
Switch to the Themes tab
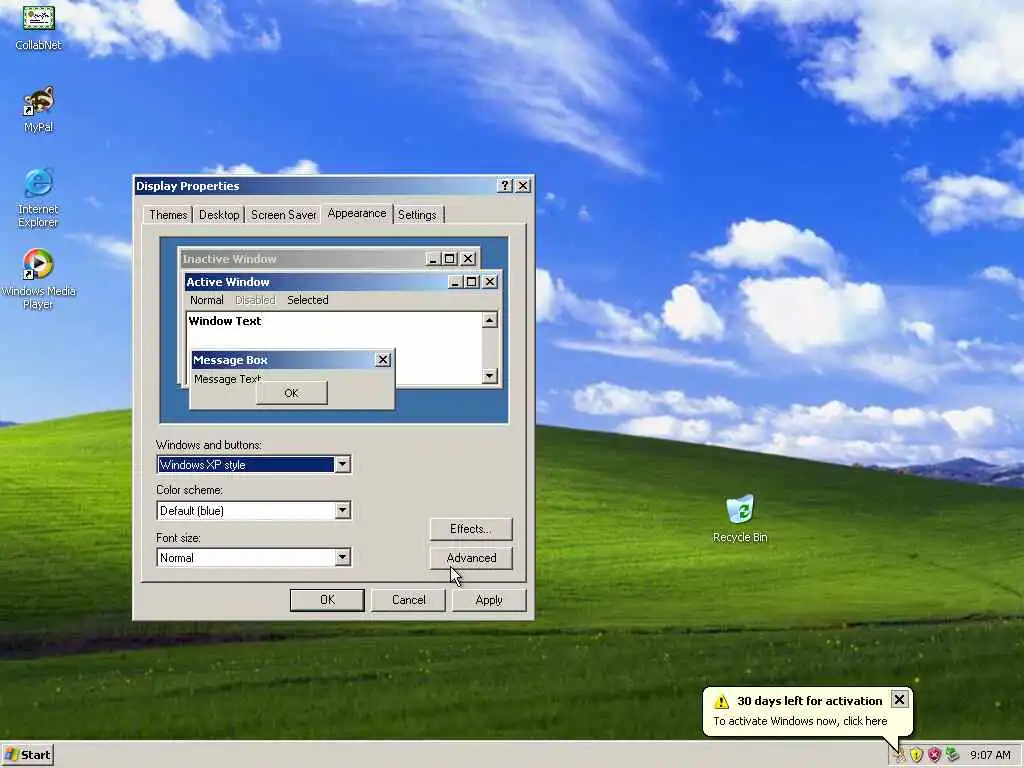pyautogui.click(x=168, y=215)
